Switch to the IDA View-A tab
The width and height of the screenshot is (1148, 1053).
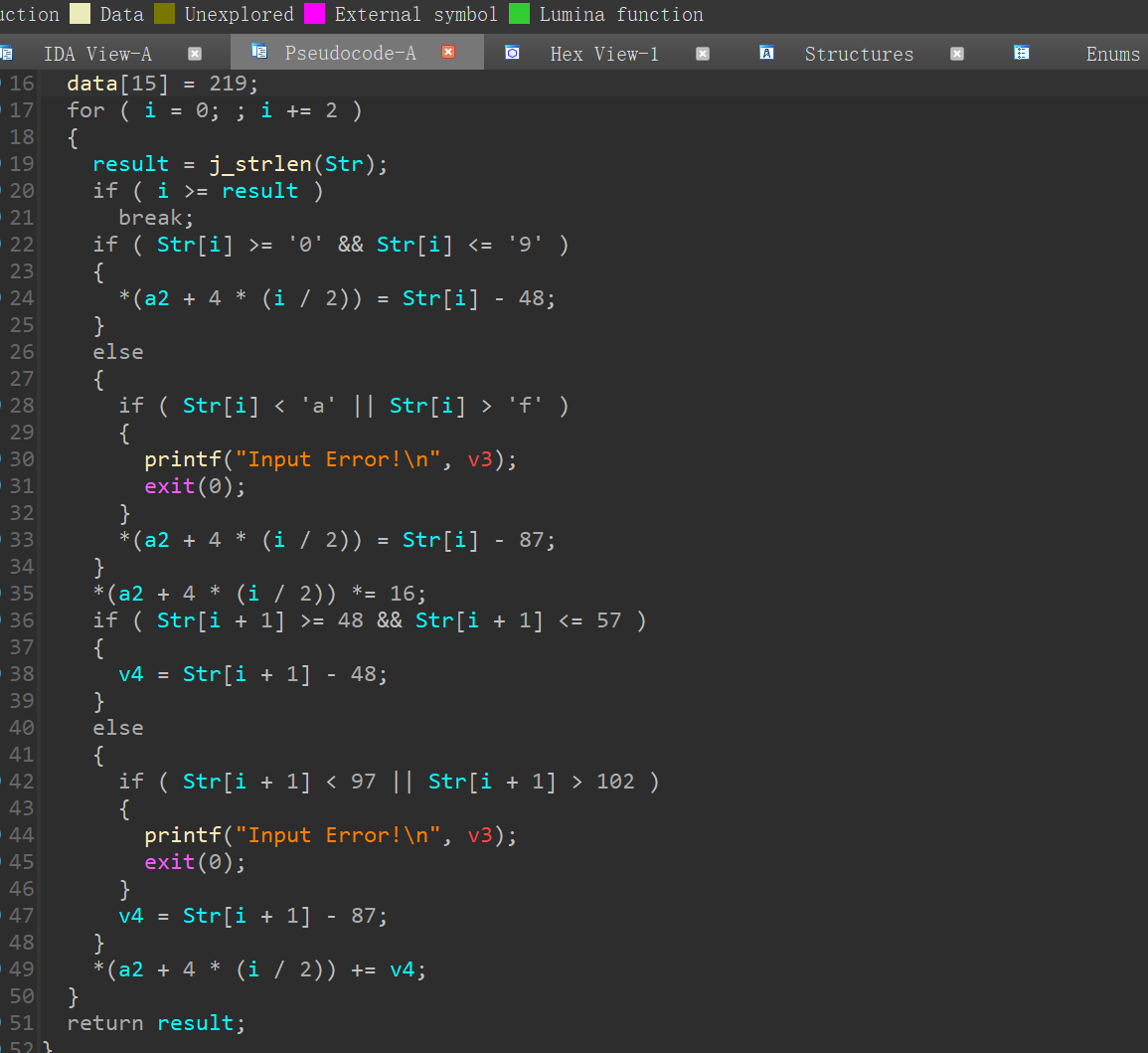point(97,54)
